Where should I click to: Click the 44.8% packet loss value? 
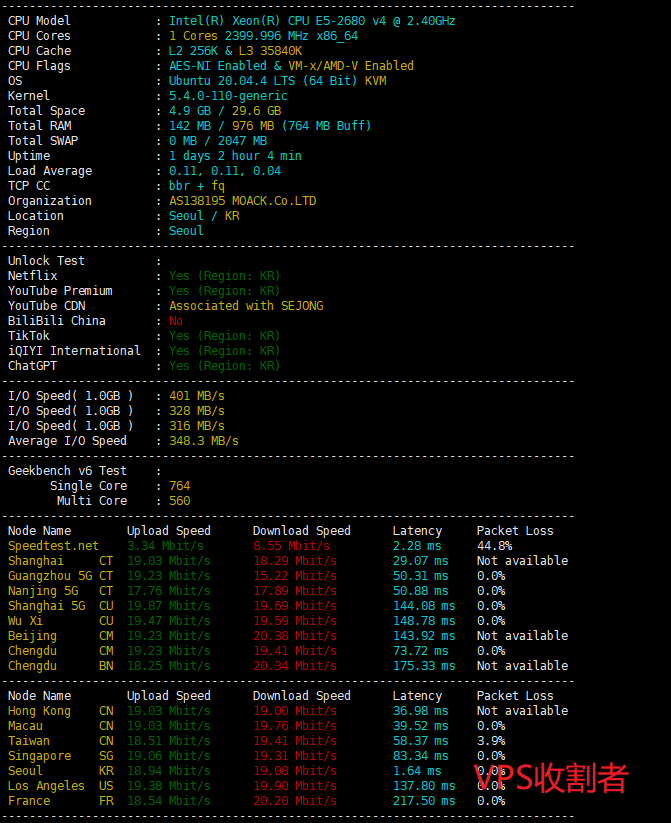[494, 546]
